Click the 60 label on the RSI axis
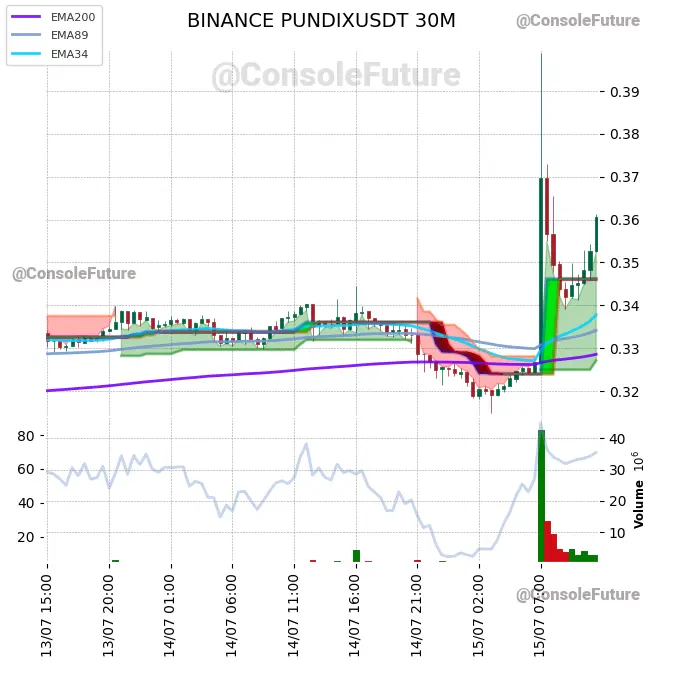Image resolution: width=690 pixels, height=690 pixels. pyautogui.click(x=26, y=470)
